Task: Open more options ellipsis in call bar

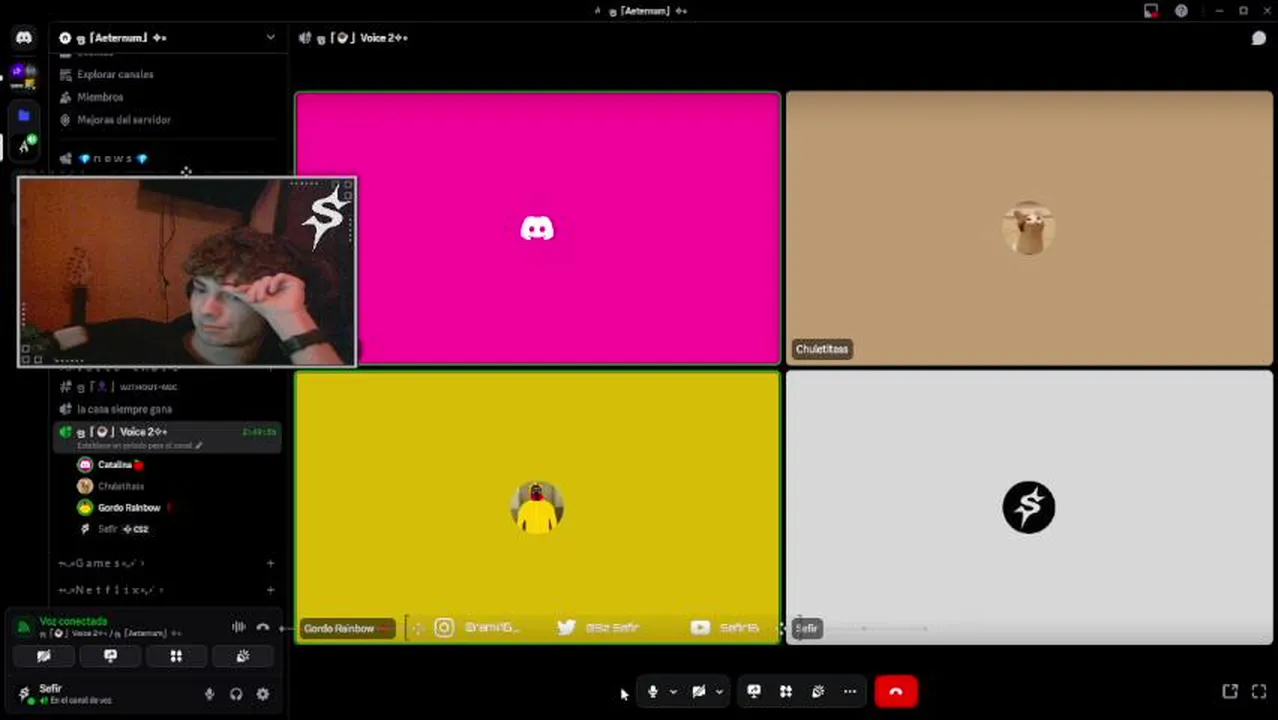Action: [x=850, y=691]
